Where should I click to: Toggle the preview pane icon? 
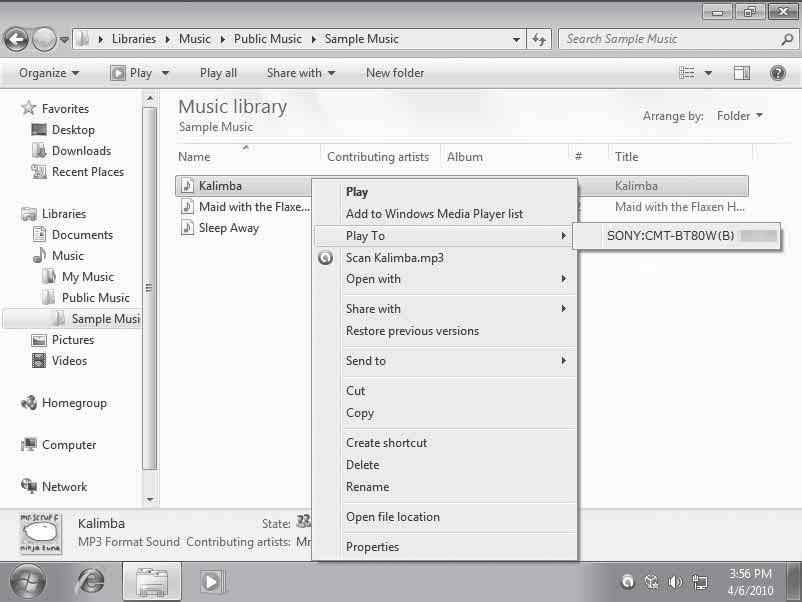tap(742, 73)
